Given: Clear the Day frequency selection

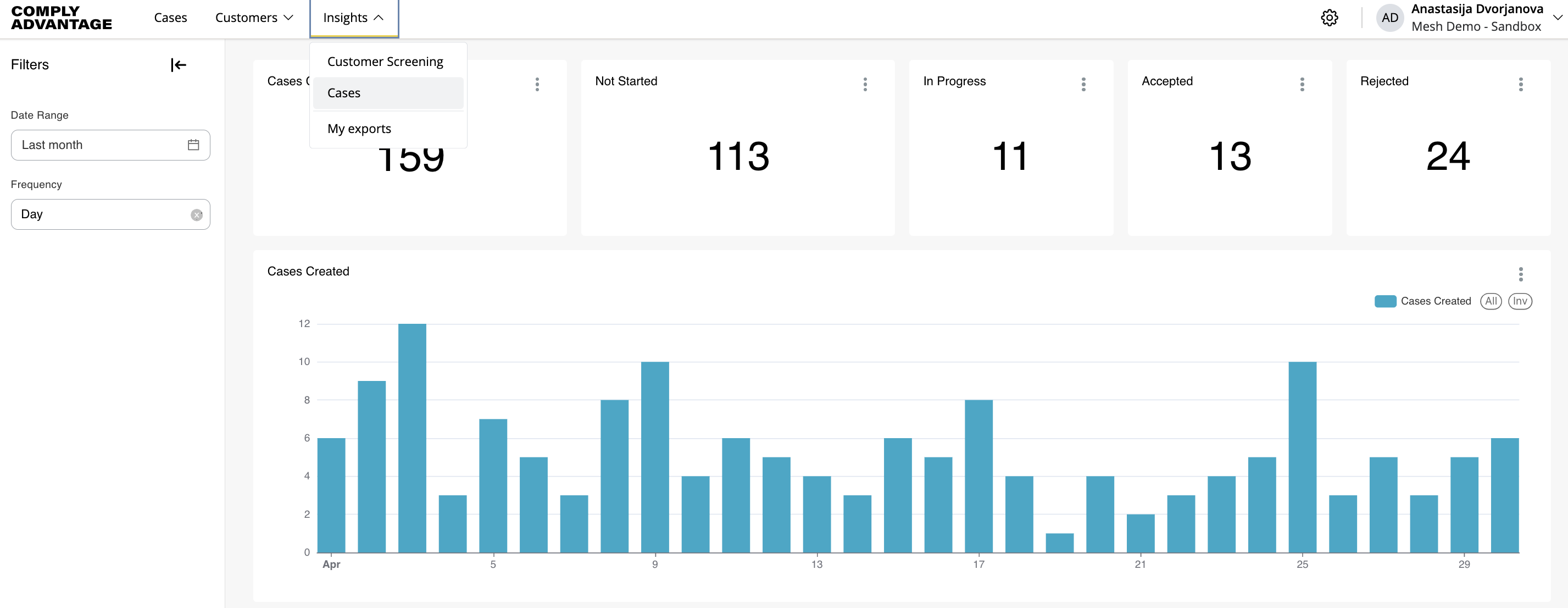Looking at the screenshot, I should coord(197,214).
